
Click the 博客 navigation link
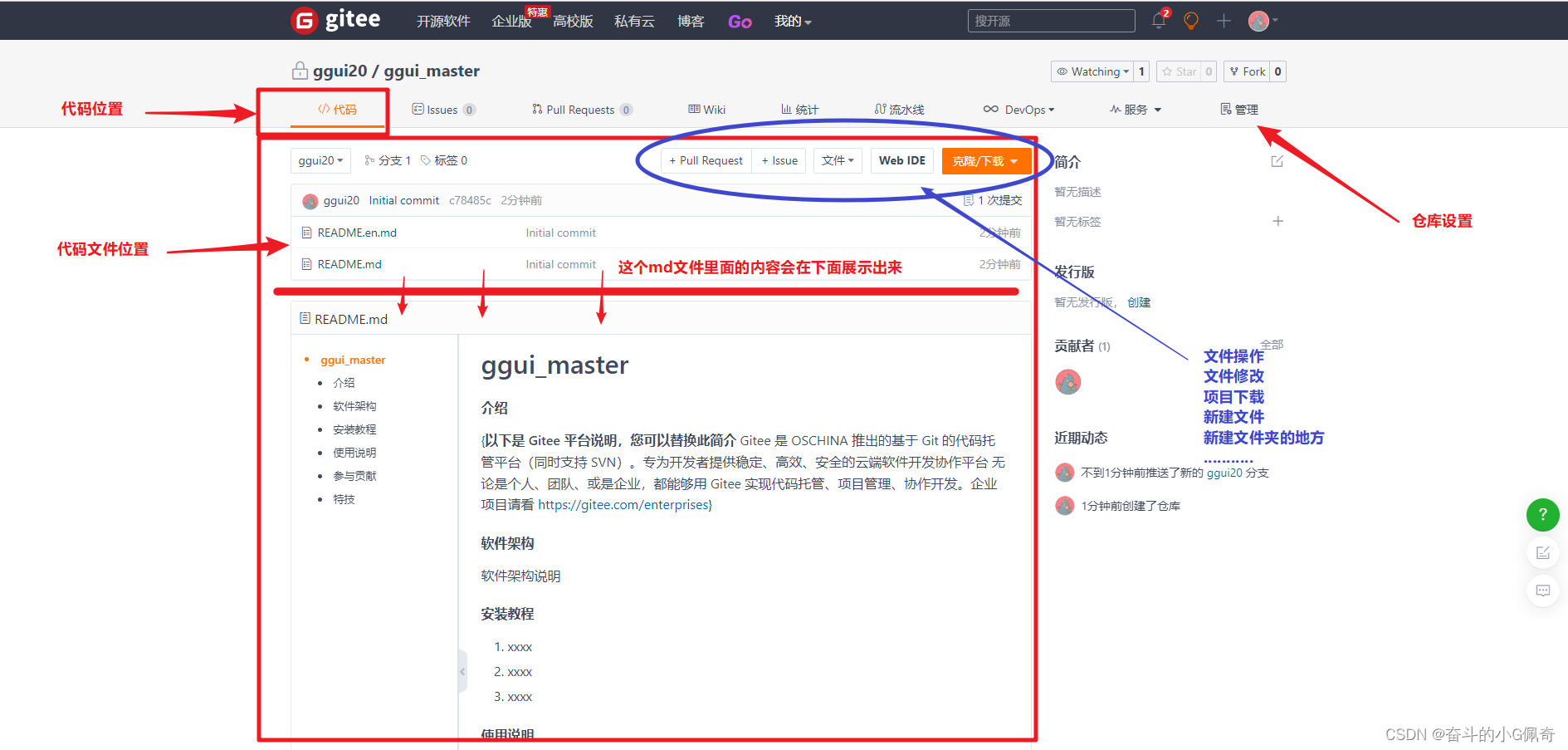(x=691, y=21)
